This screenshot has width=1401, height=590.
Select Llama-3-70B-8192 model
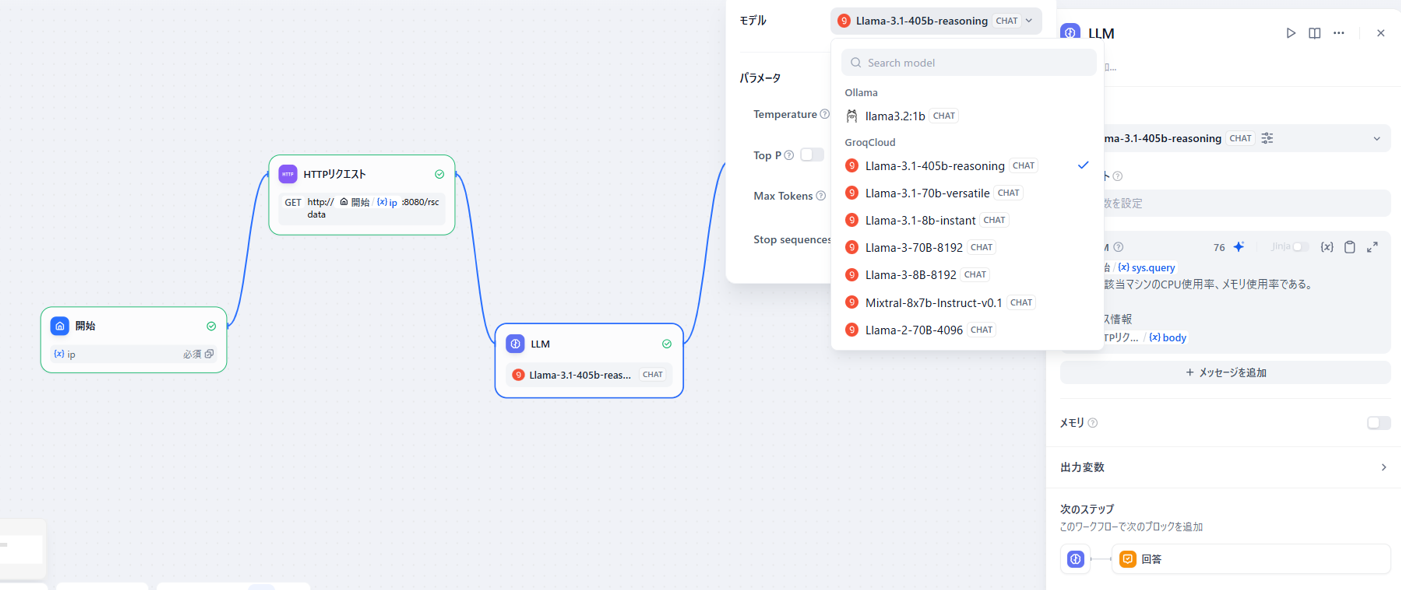[968, 247]
